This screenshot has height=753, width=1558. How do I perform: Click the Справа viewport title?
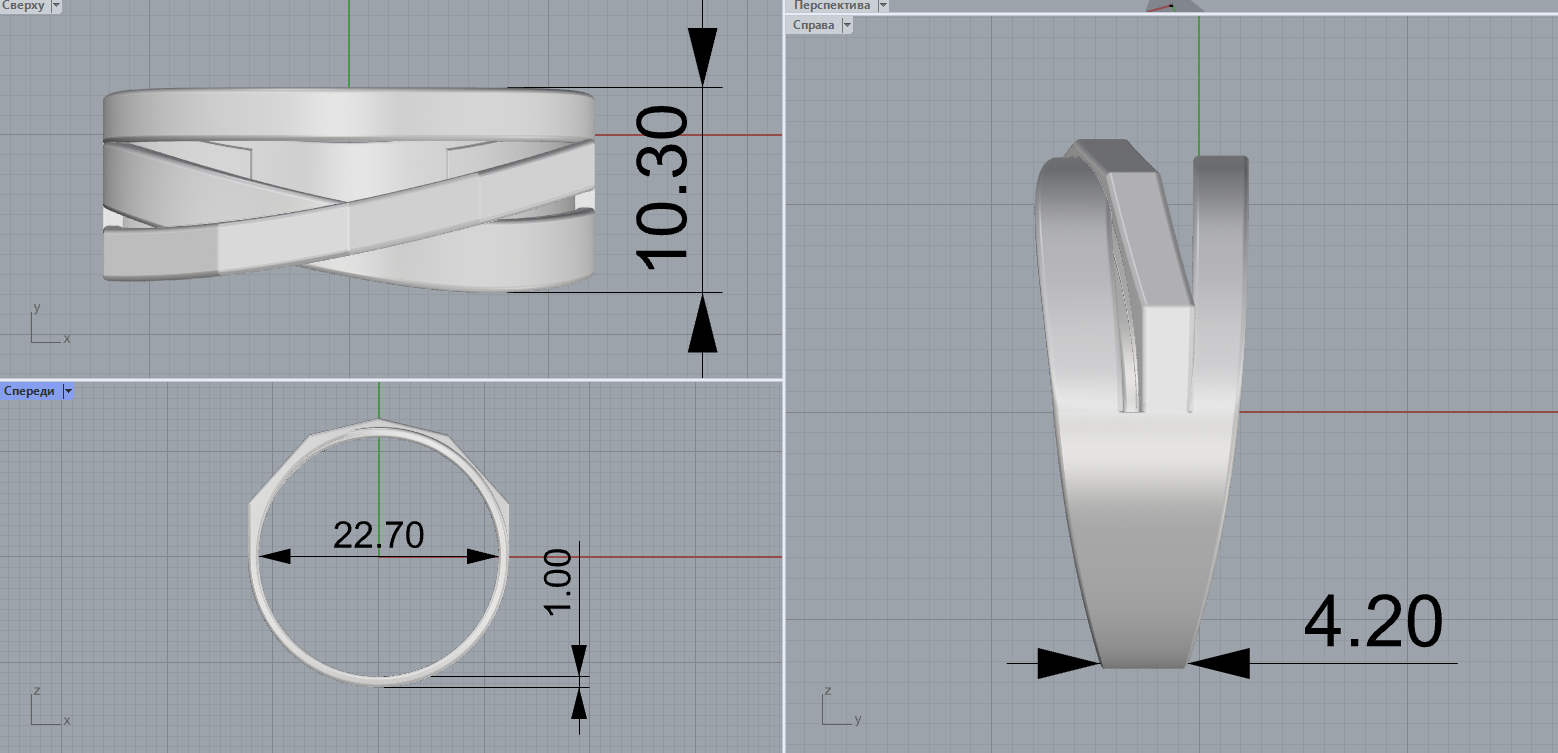[x=813, y=25]
